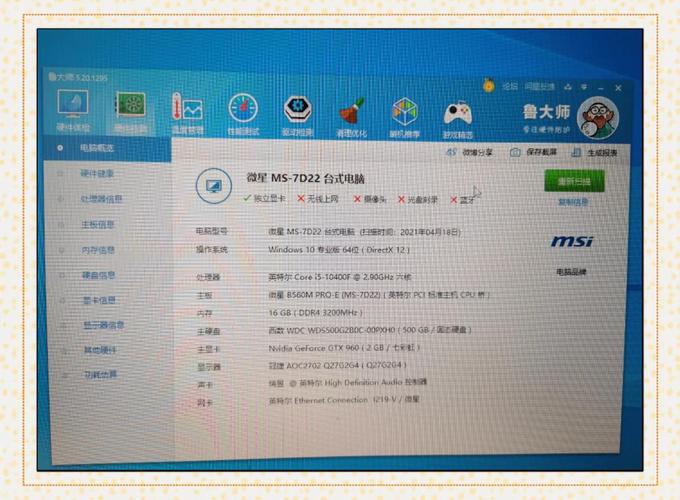Image resolution: width=680 pixels, height=500 pixels.
Task: Click the 鲁大师 brand title text
Action: pyautogui.click(x=546, y=112)
